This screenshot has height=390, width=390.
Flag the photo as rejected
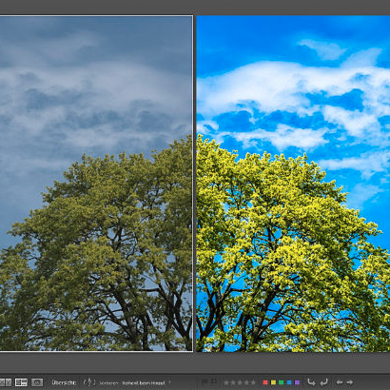coord(214,382)
